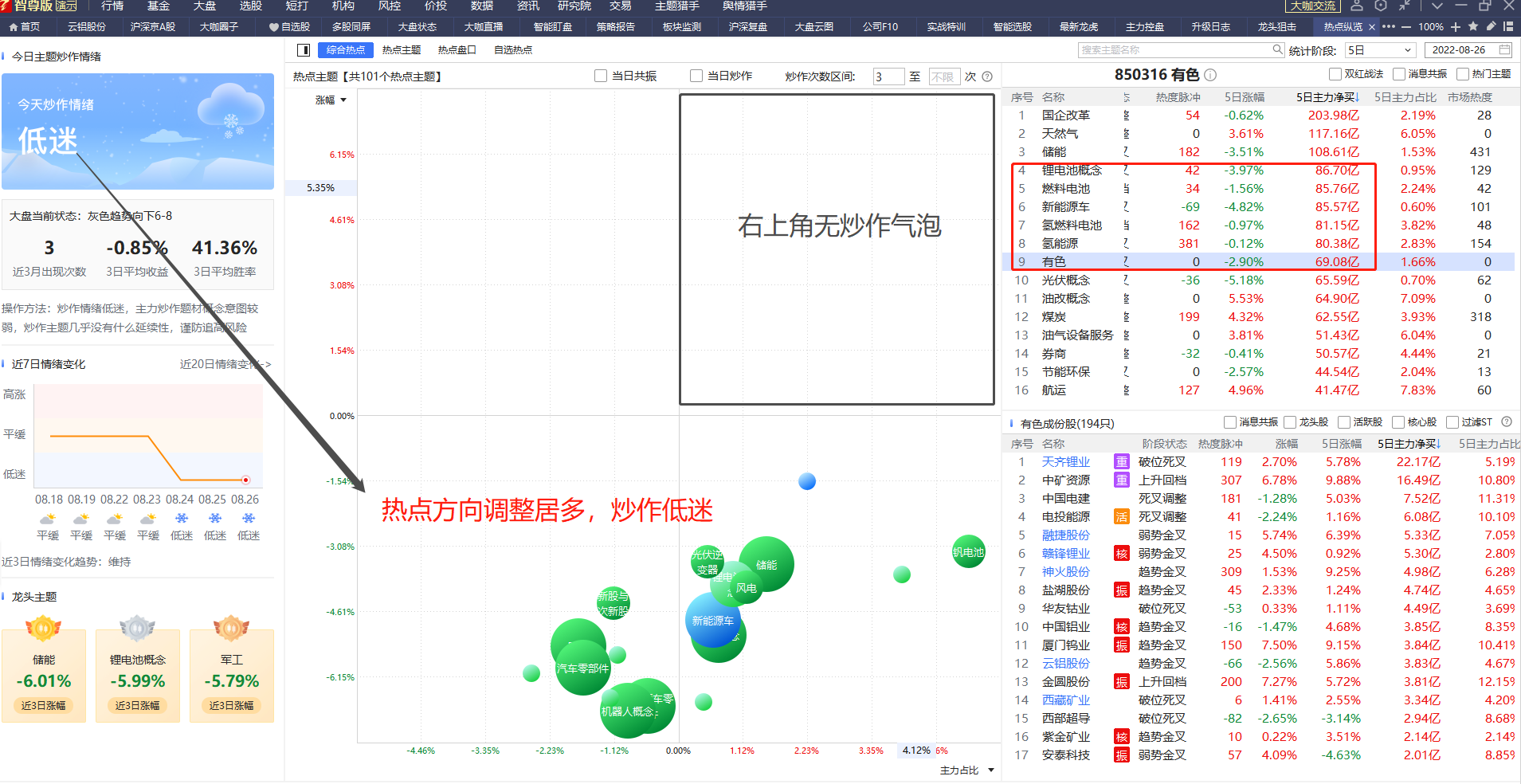Click the 储能 gold medal icon
The image size is (1521, 784).
44,628
